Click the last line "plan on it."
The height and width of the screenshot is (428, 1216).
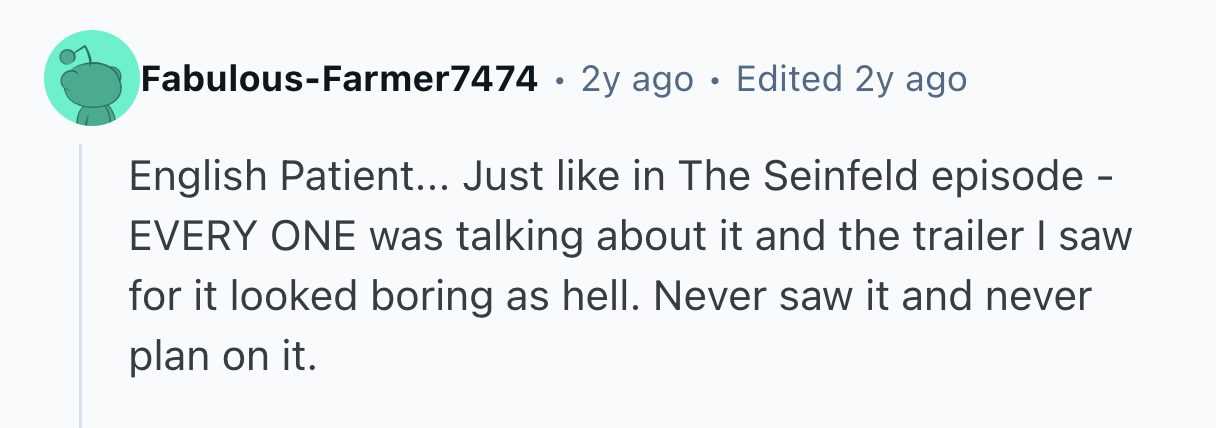[222, 355]
